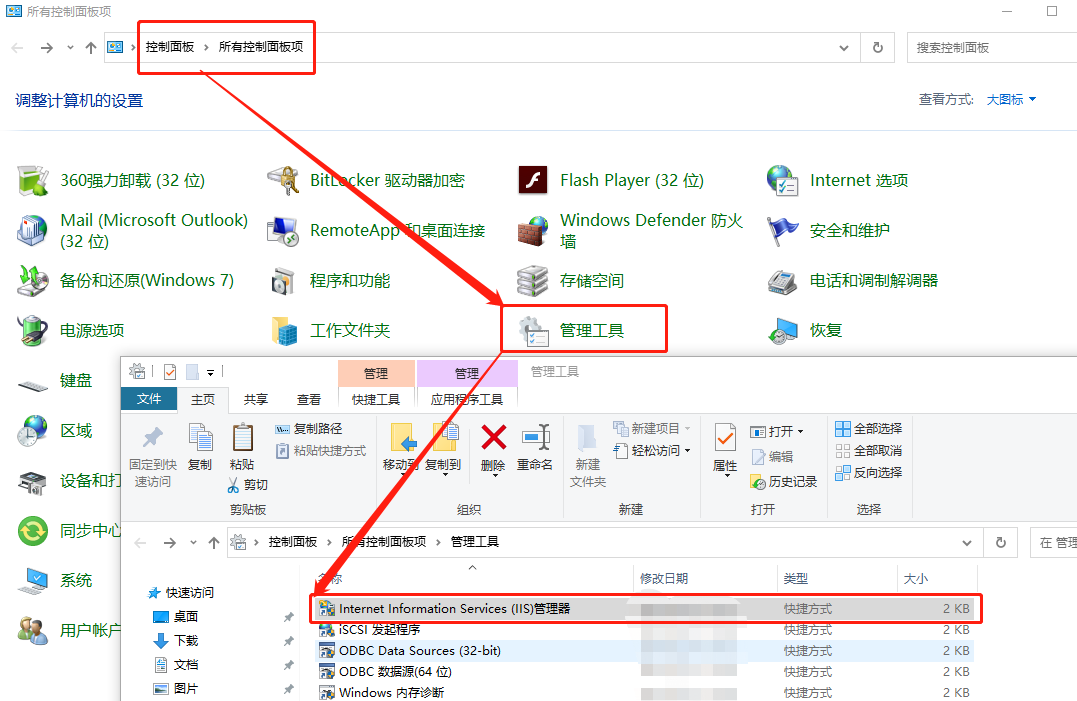Image resolution: width=1077 pixels, height=701 pixels.
Task: Open 文档 in quick access sidebar
Action: (x=176, y=665)
